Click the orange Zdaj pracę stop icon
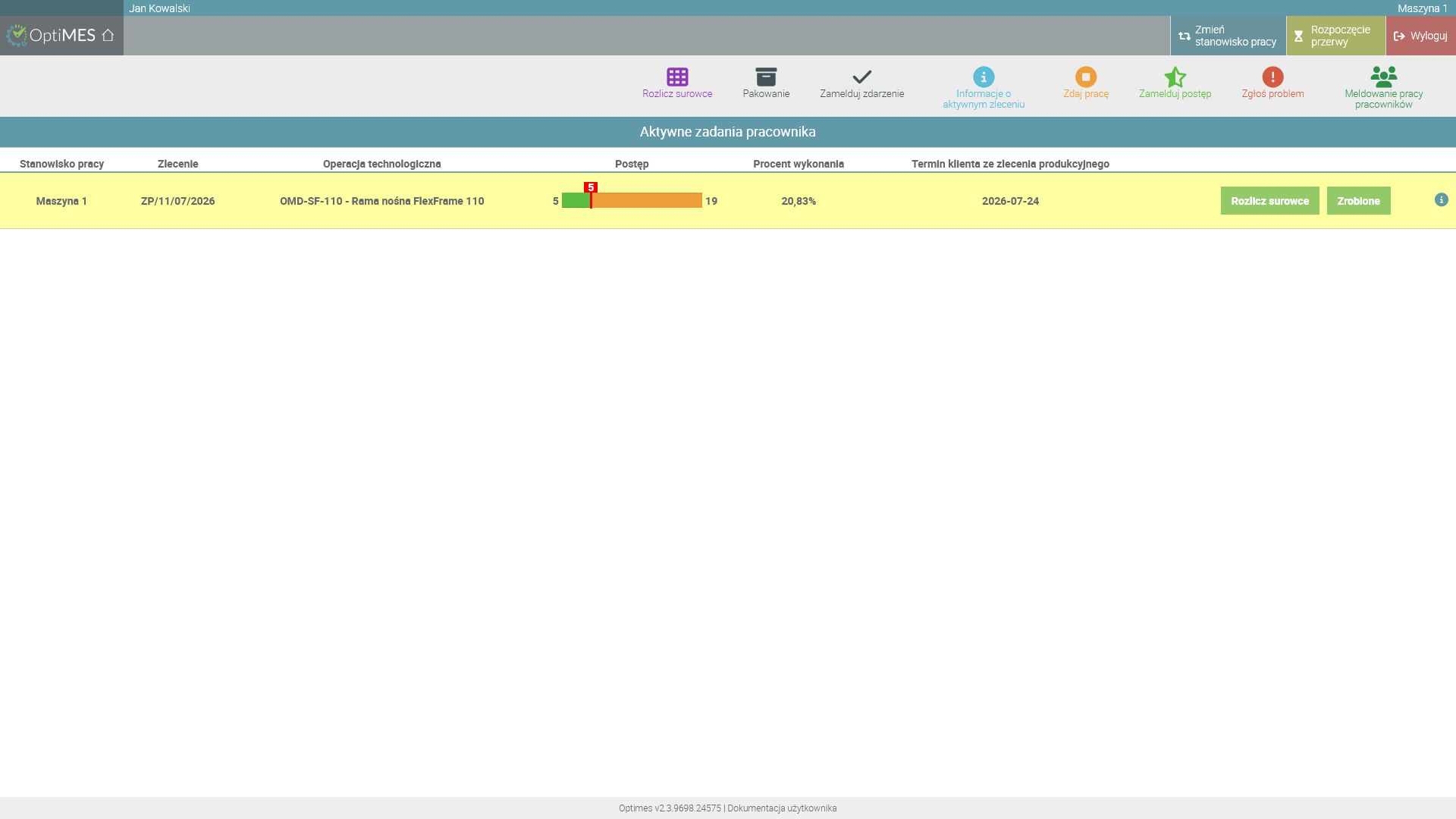Screen dimensions: 1456x819 (x=1086, y=77)
